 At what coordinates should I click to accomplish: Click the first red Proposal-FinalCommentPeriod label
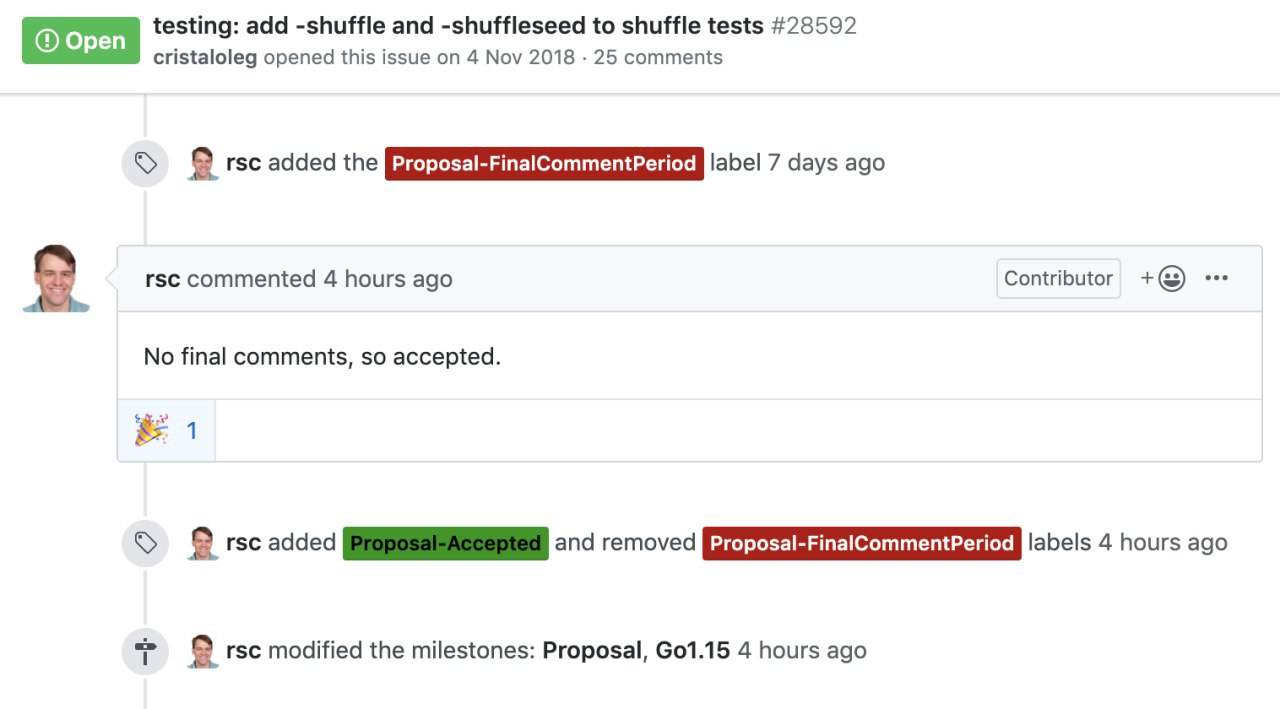coord(544,163)
